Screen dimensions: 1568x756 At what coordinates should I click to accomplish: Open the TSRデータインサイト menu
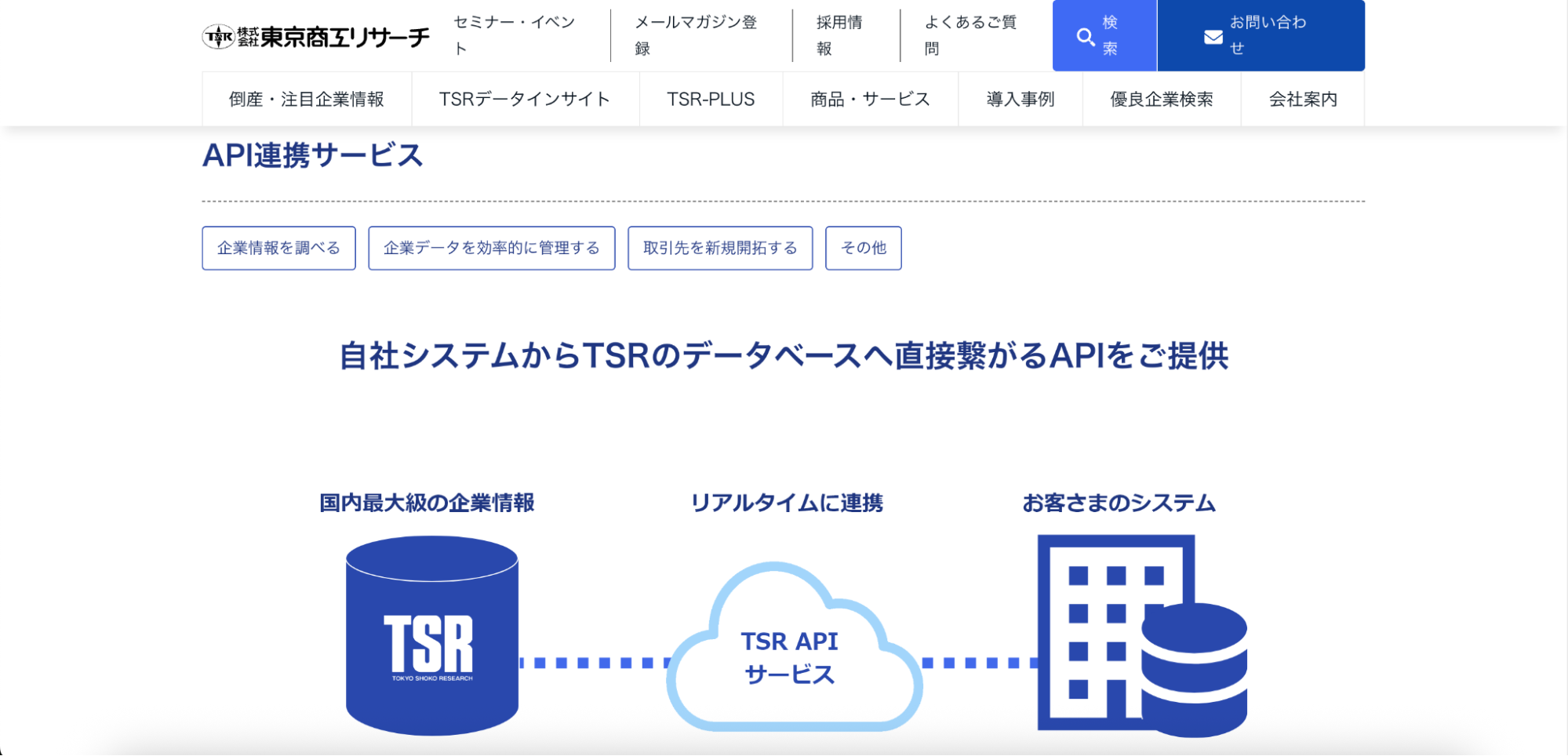[526, 99]
